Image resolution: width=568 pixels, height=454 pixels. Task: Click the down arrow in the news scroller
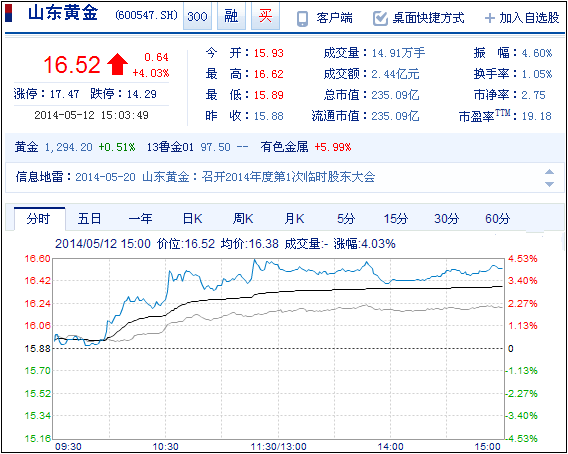(x=550, y=184)
